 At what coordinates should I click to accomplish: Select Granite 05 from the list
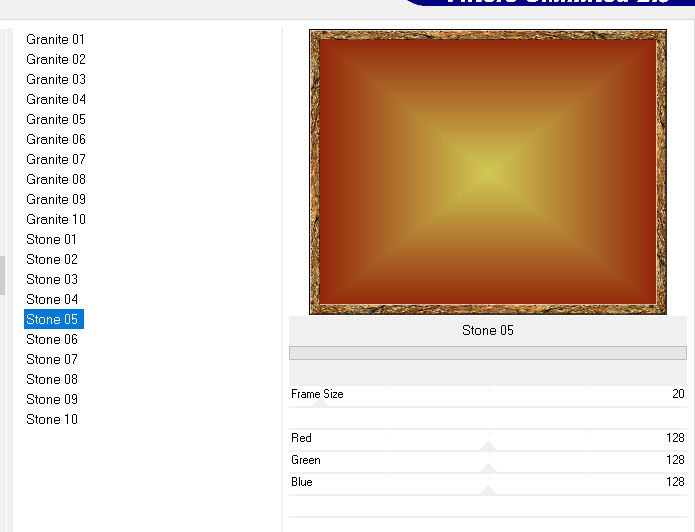tap(55, 119)
